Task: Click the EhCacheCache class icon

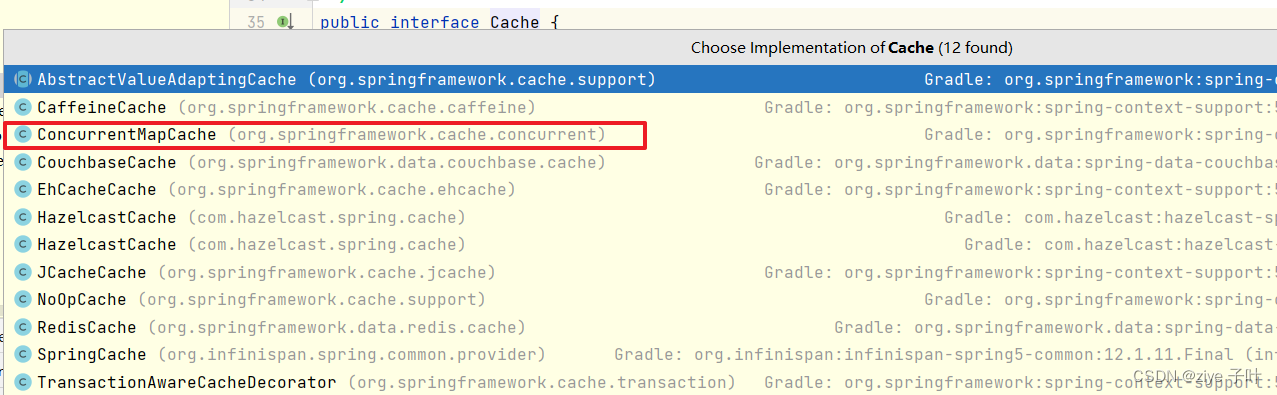Action: pos(23,189)
